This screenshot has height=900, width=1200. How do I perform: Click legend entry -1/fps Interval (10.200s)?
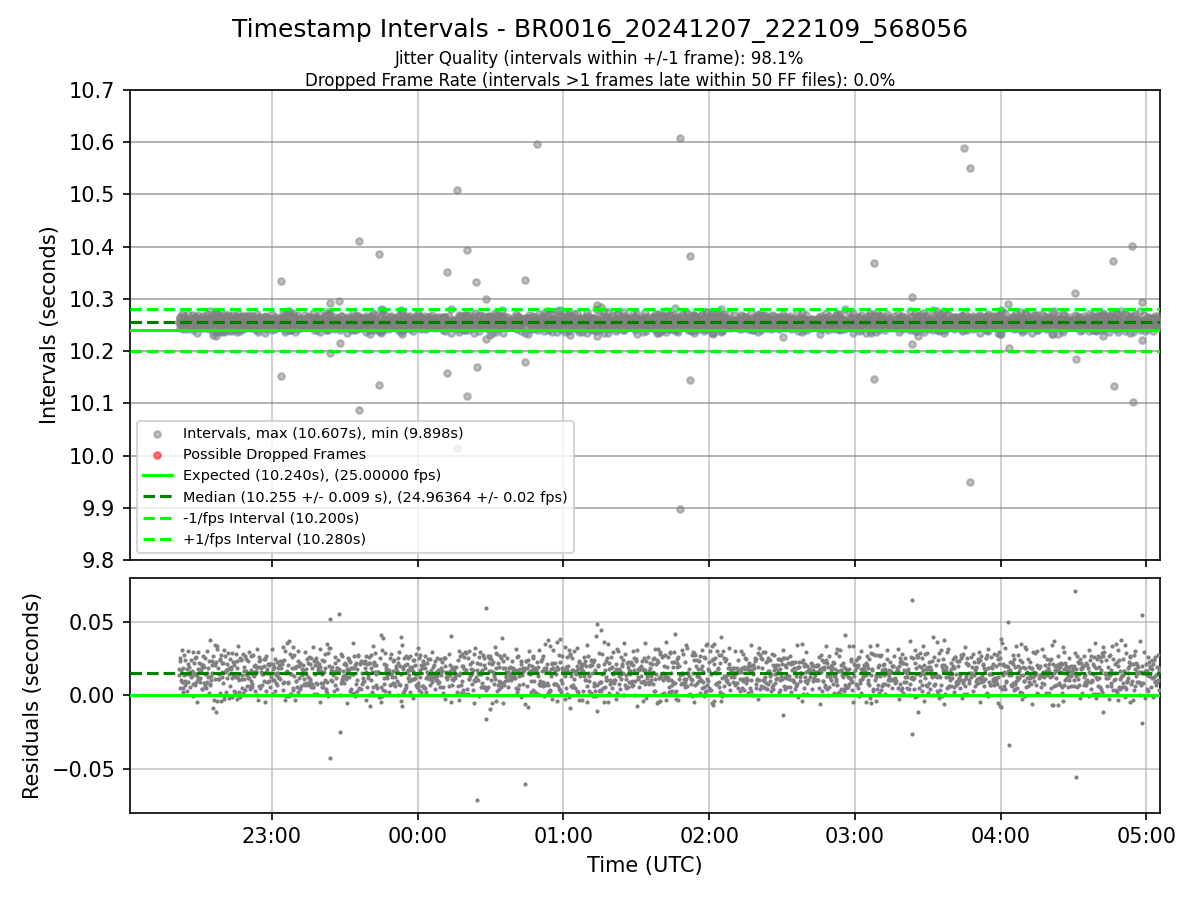(271, 518)
